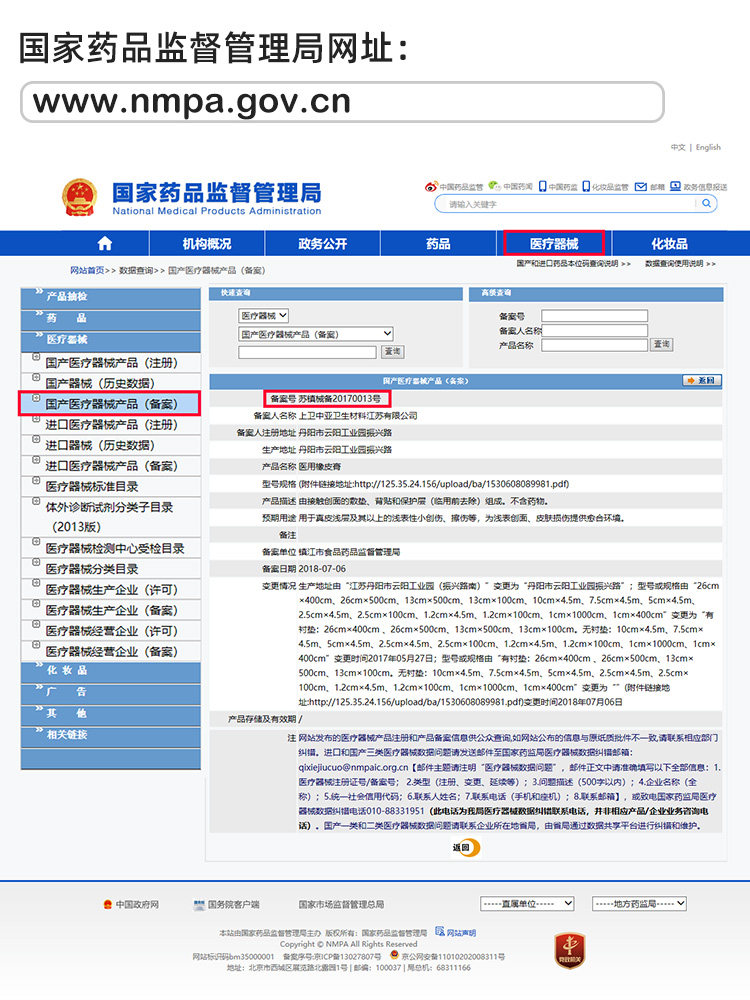Open the 直属单位 dropdown
This screenshot has width=750, height=1000.
coord(527,904)
